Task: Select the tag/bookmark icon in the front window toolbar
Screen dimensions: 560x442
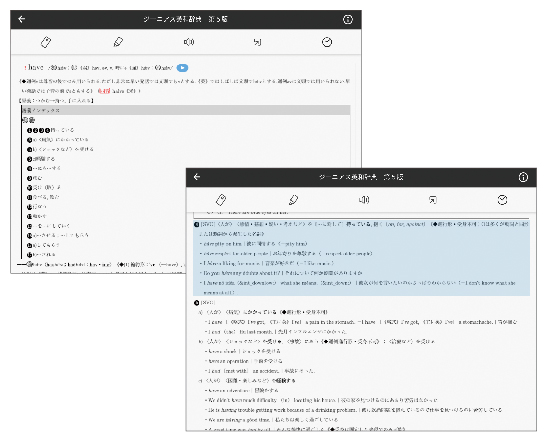Action: coord(221,200)
